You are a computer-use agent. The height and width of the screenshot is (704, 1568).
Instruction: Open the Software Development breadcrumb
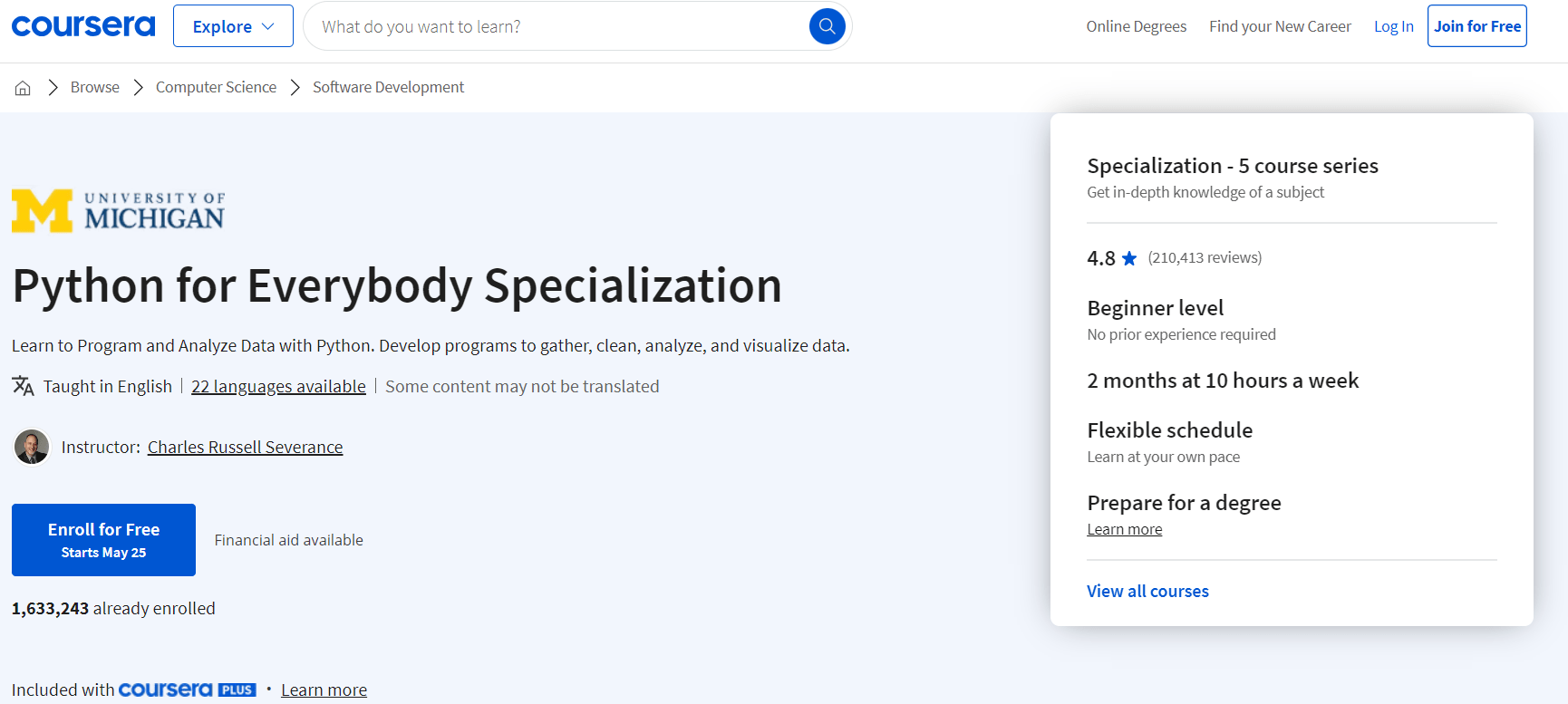388,87
